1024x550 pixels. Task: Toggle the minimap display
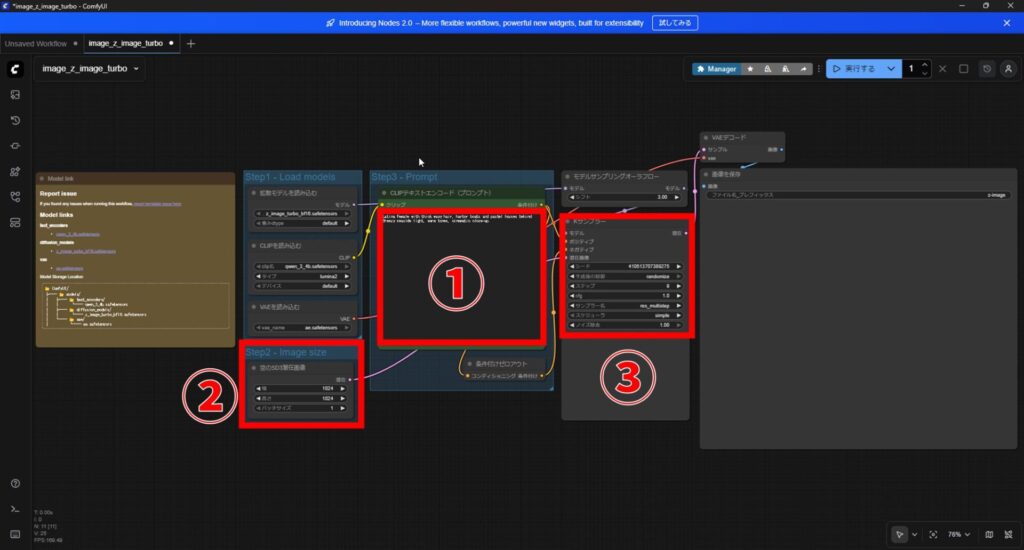pyautogui.click(x=989, y=534)
